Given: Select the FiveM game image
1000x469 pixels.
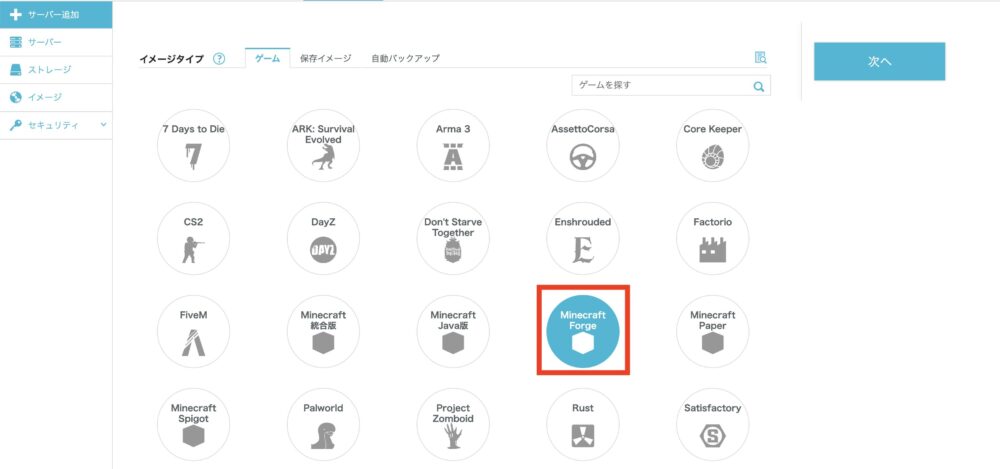Looking at the screenshot, I should [x=193, y=331].
